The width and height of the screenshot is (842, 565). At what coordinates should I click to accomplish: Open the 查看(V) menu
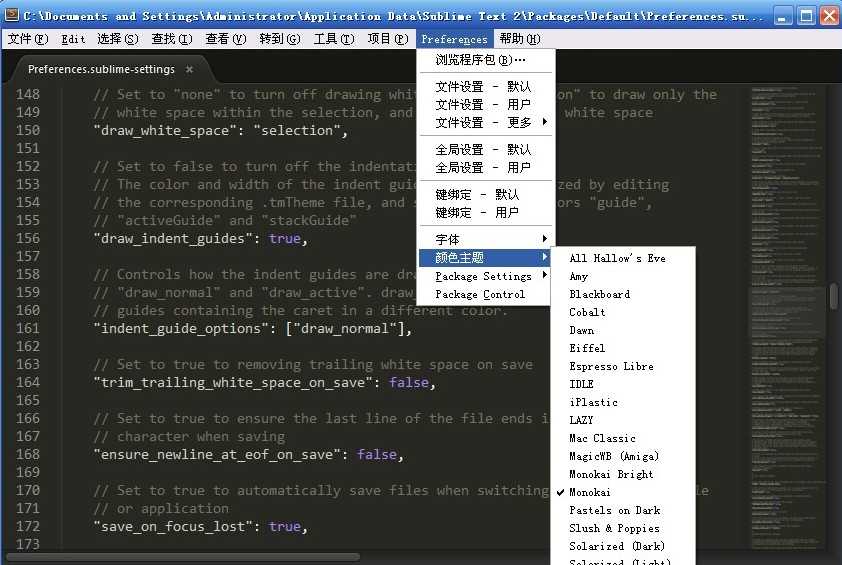pos(226,39)
